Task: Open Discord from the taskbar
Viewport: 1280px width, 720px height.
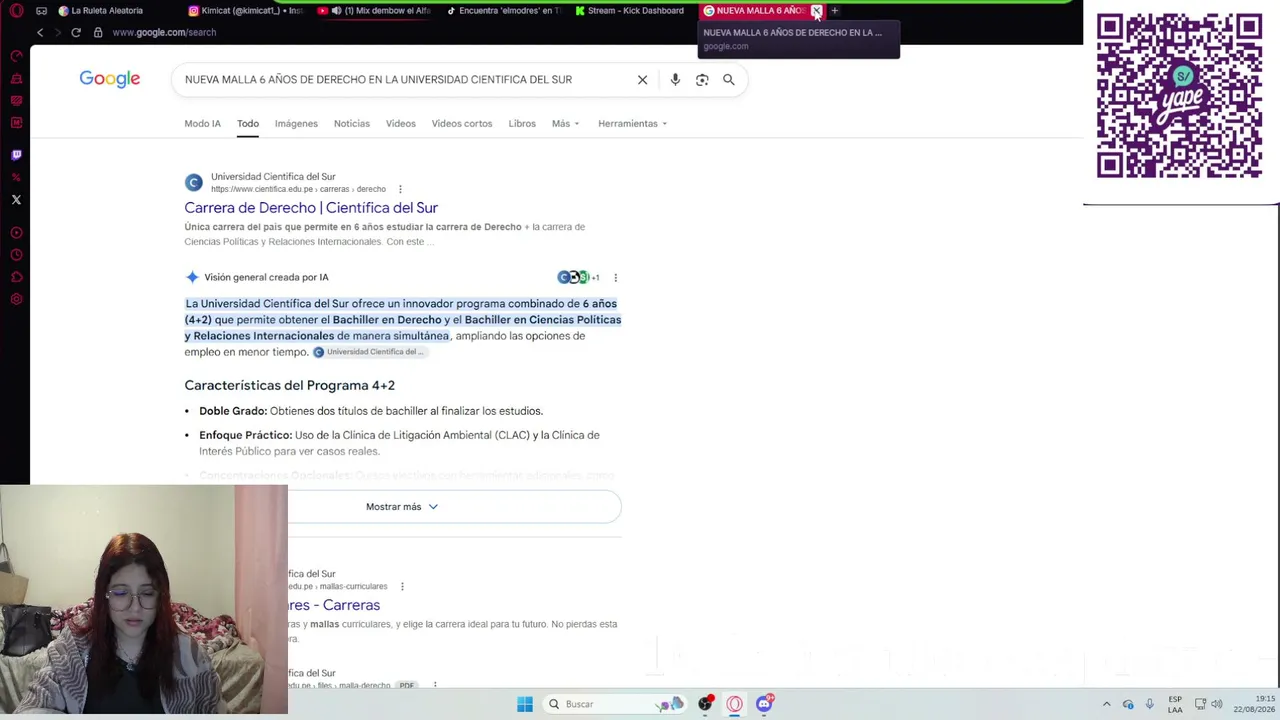Action: coord(765,704)
